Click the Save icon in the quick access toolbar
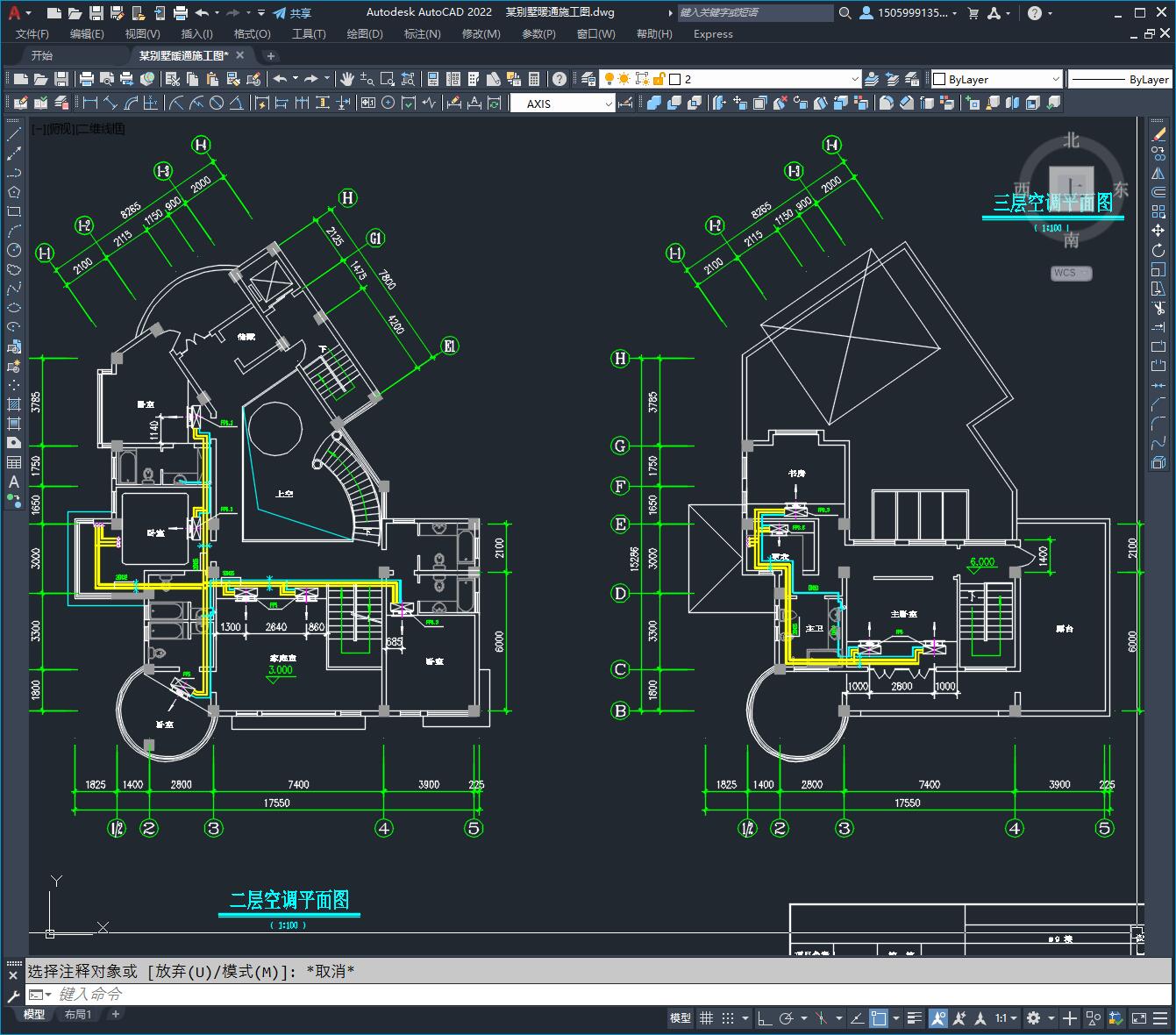The height and width of the screenshot is (1035, 1176). [96, 13]
